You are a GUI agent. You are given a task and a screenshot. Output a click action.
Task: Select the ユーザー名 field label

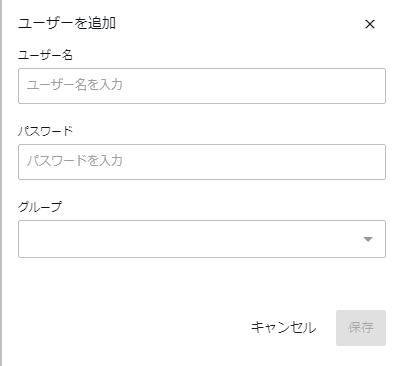pos(45,55)
